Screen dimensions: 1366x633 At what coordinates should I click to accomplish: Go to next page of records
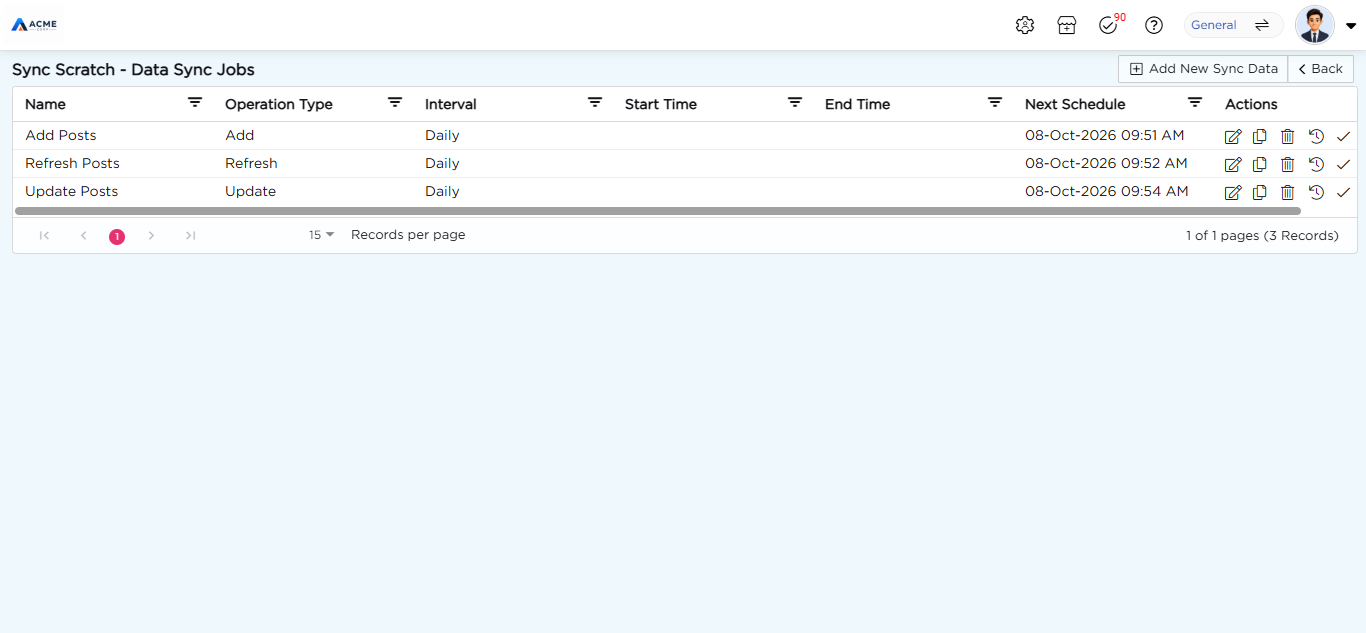[x=151, y=235]
